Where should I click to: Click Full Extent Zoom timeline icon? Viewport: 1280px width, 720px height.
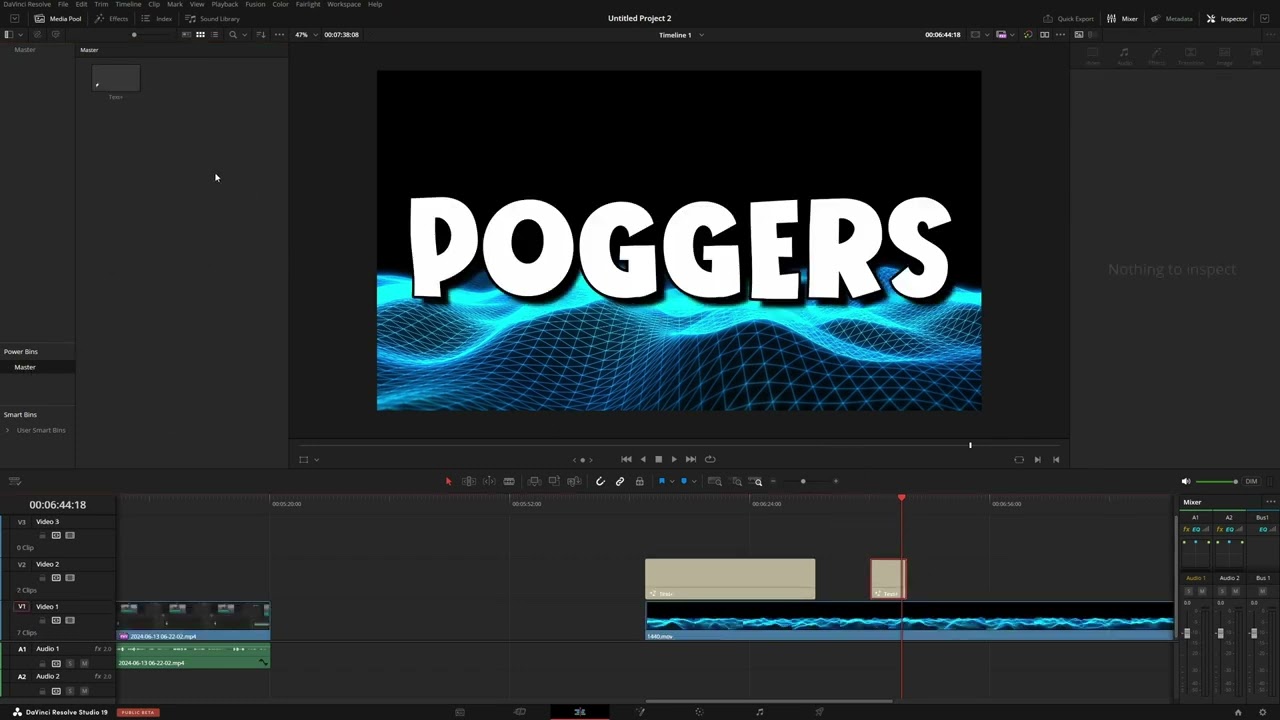pos(715,481)
